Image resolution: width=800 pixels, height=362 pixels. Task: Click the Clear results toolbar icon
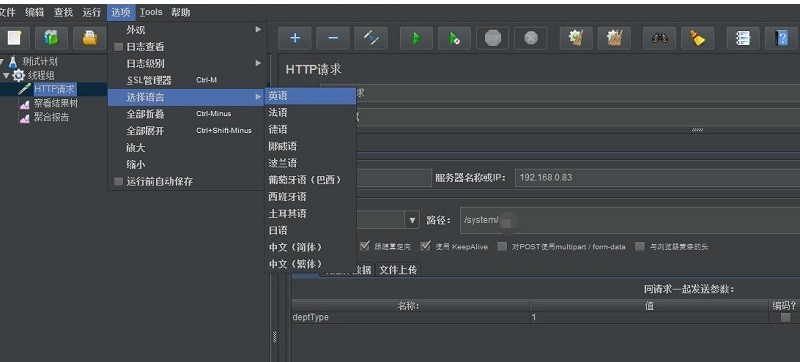coord(576,38)
